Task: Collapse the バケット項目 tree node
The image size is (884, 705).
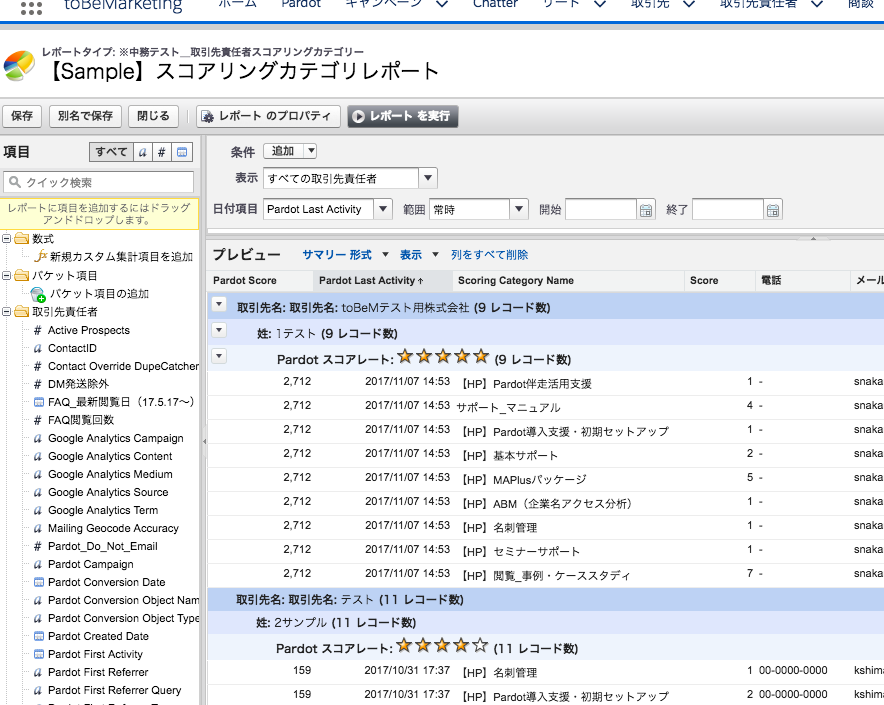Action: point(6,276)
